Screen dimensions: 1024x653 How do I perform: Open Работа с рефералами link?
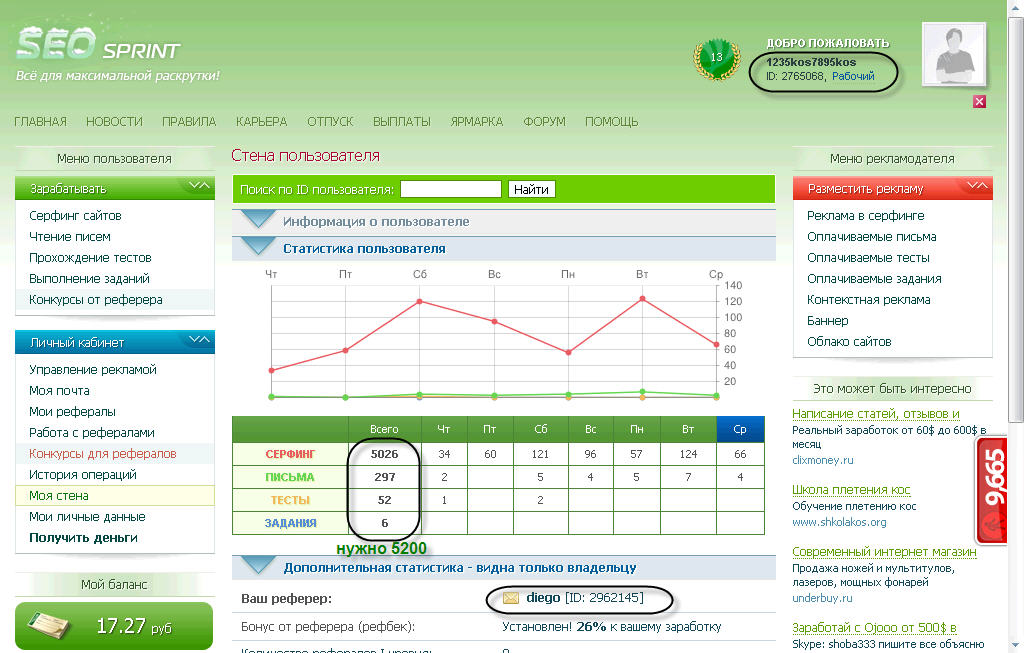92,432
